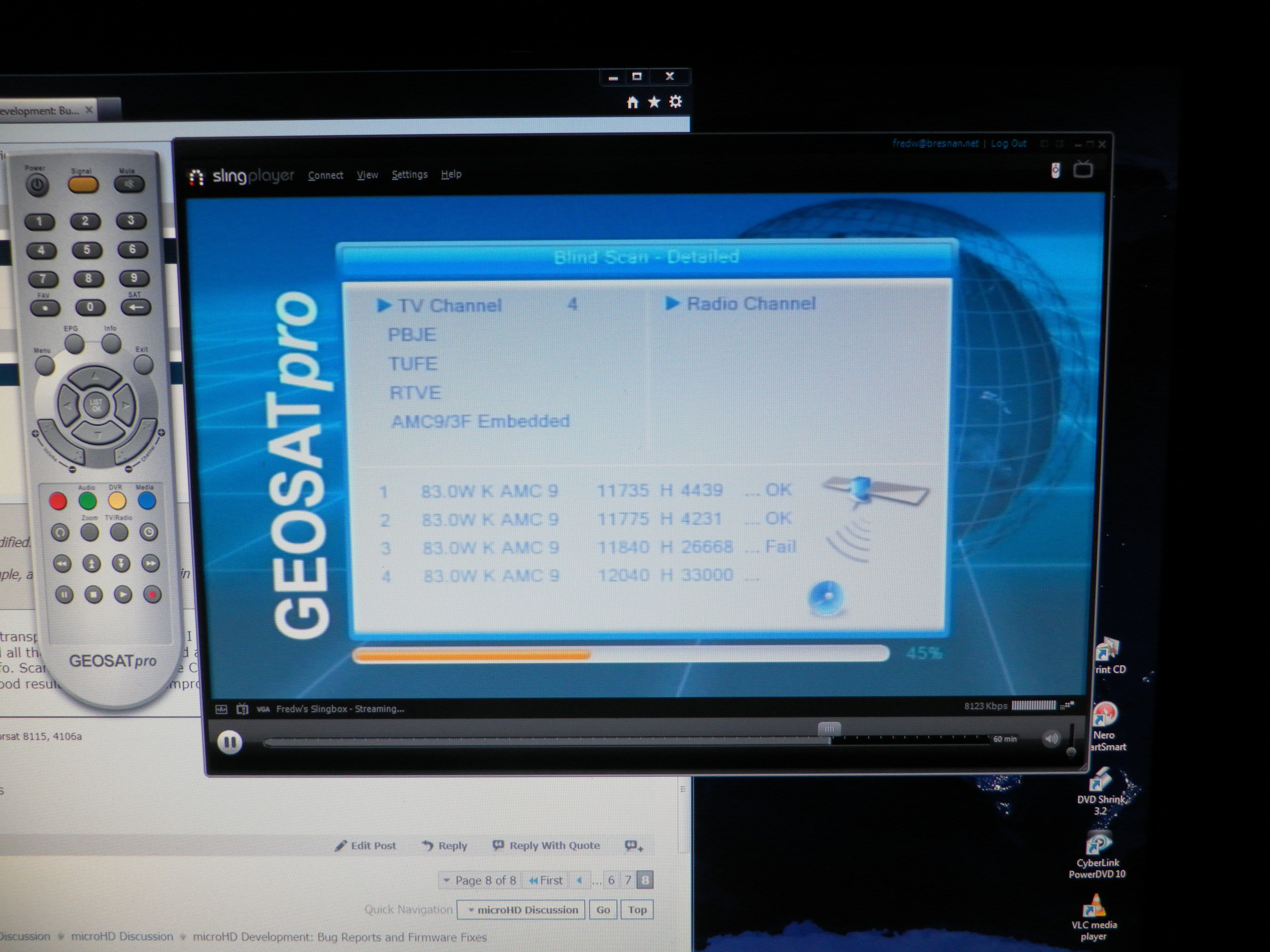Click the First page link in pagination
The width and height of the screenshot is (1270, 952).
click(x=546, y=880)
